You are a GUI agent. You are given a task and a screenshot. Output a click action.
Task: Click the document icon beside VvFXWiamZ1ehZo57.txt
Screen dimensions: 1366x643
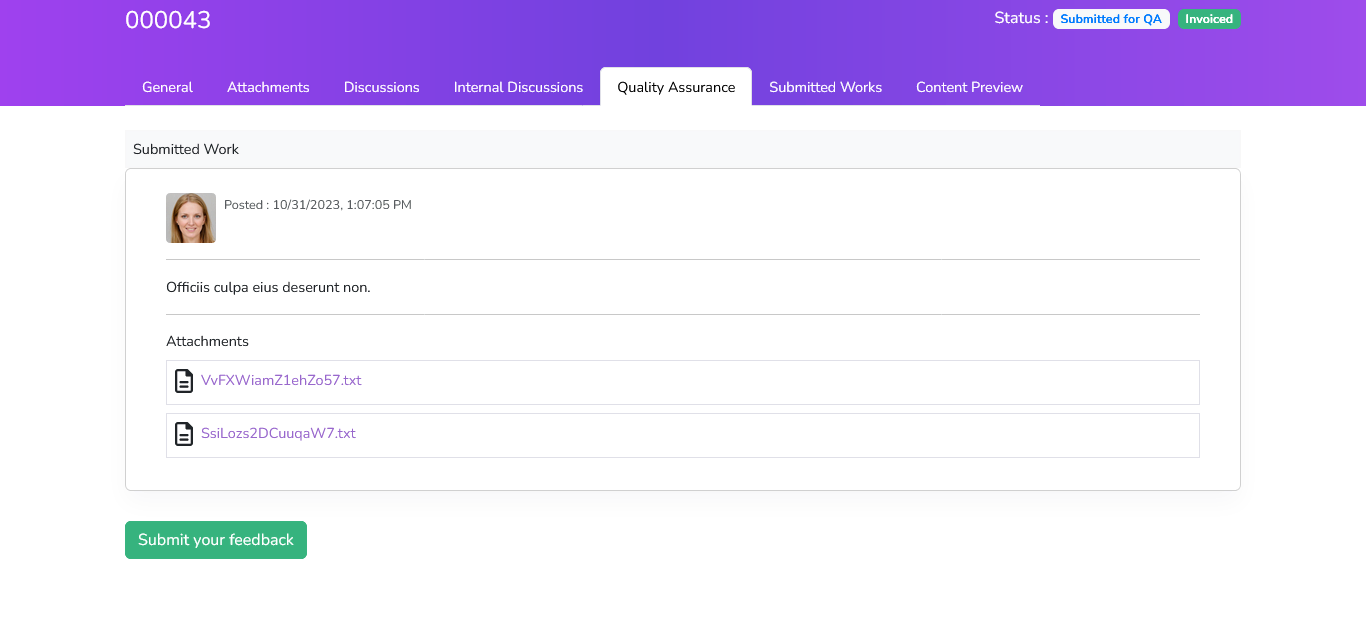pos(184,381)
